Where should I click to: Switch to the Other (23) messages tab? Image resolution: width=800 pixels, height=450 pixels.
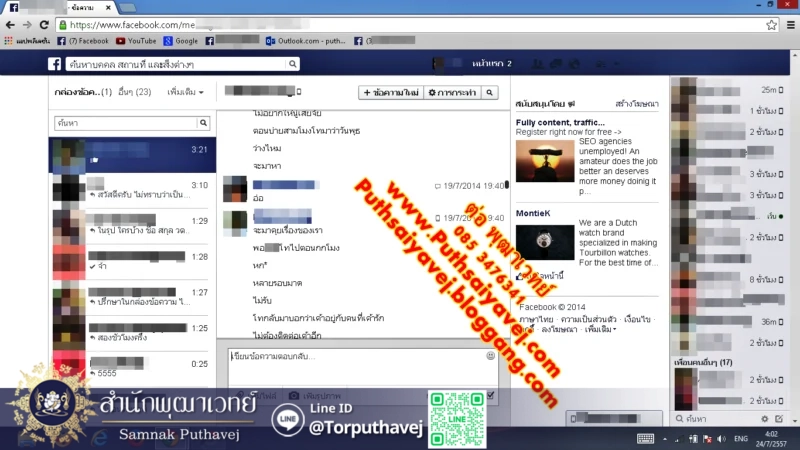(135, 92)
